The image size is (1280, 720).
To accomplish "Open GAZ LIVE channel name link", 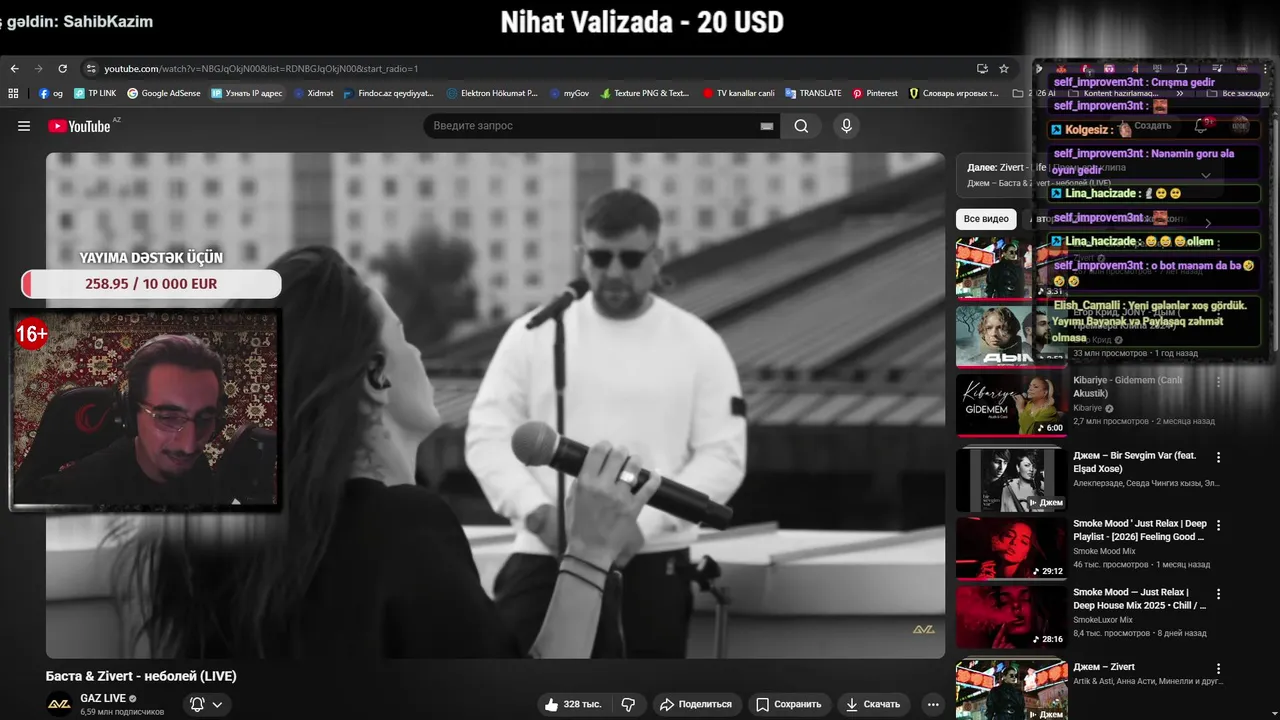I will [x=103, y=698].
